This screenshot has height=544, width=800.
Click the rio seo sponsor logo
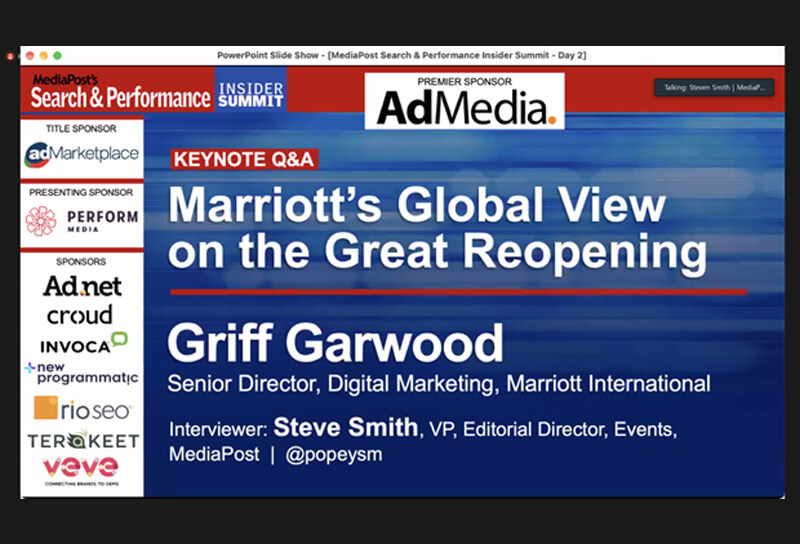click(x=83, y=408)
